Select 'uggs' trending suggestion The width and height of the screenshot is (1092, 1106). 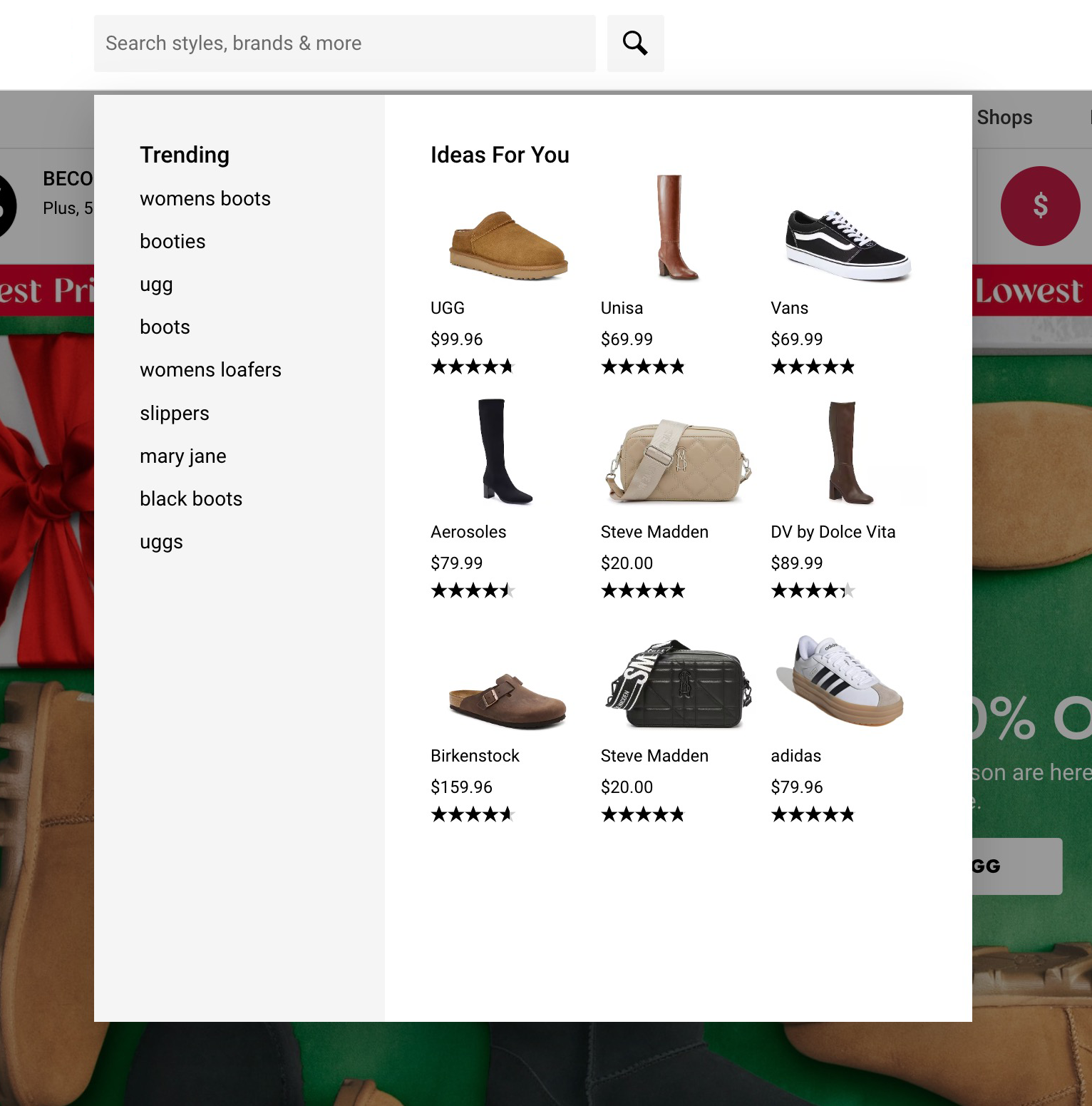coord(161,541)
